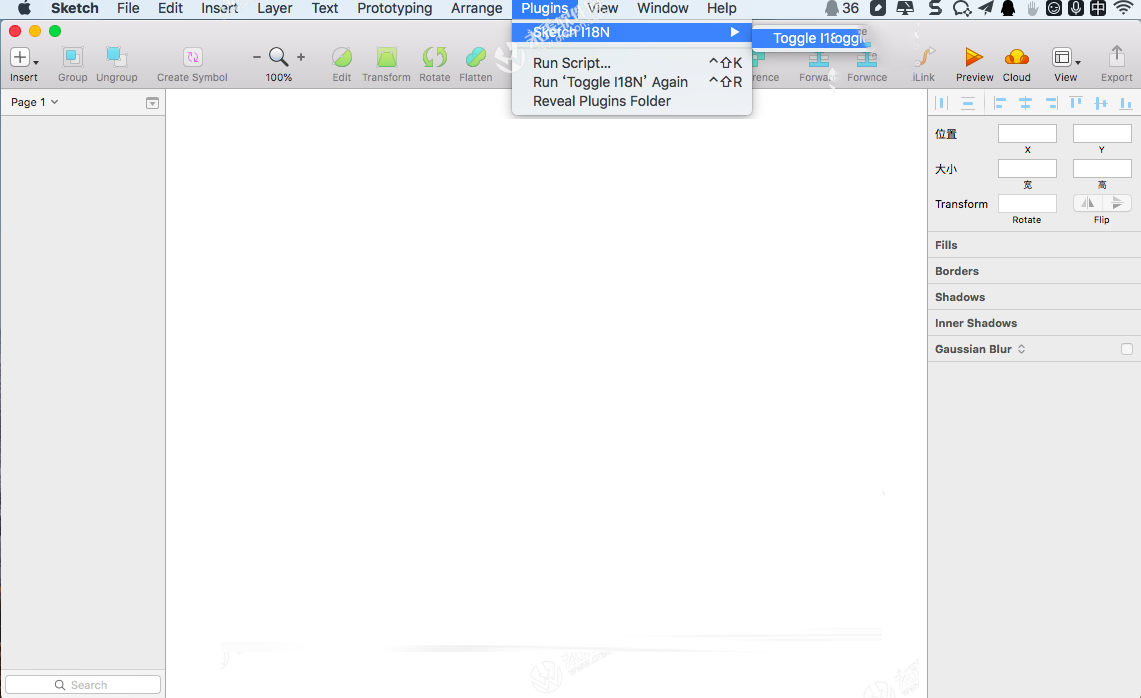Open the Text menu

325,8
